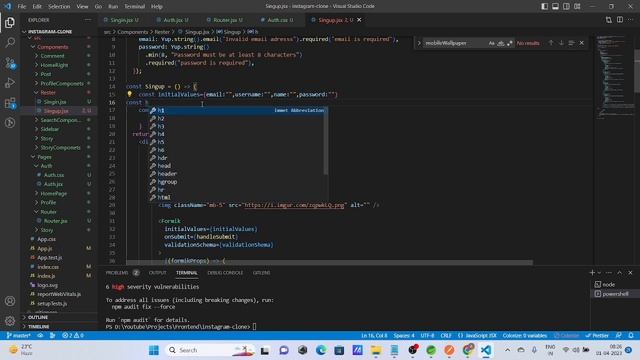
Task: Expand the Post folder
Action: pos(46,74)
